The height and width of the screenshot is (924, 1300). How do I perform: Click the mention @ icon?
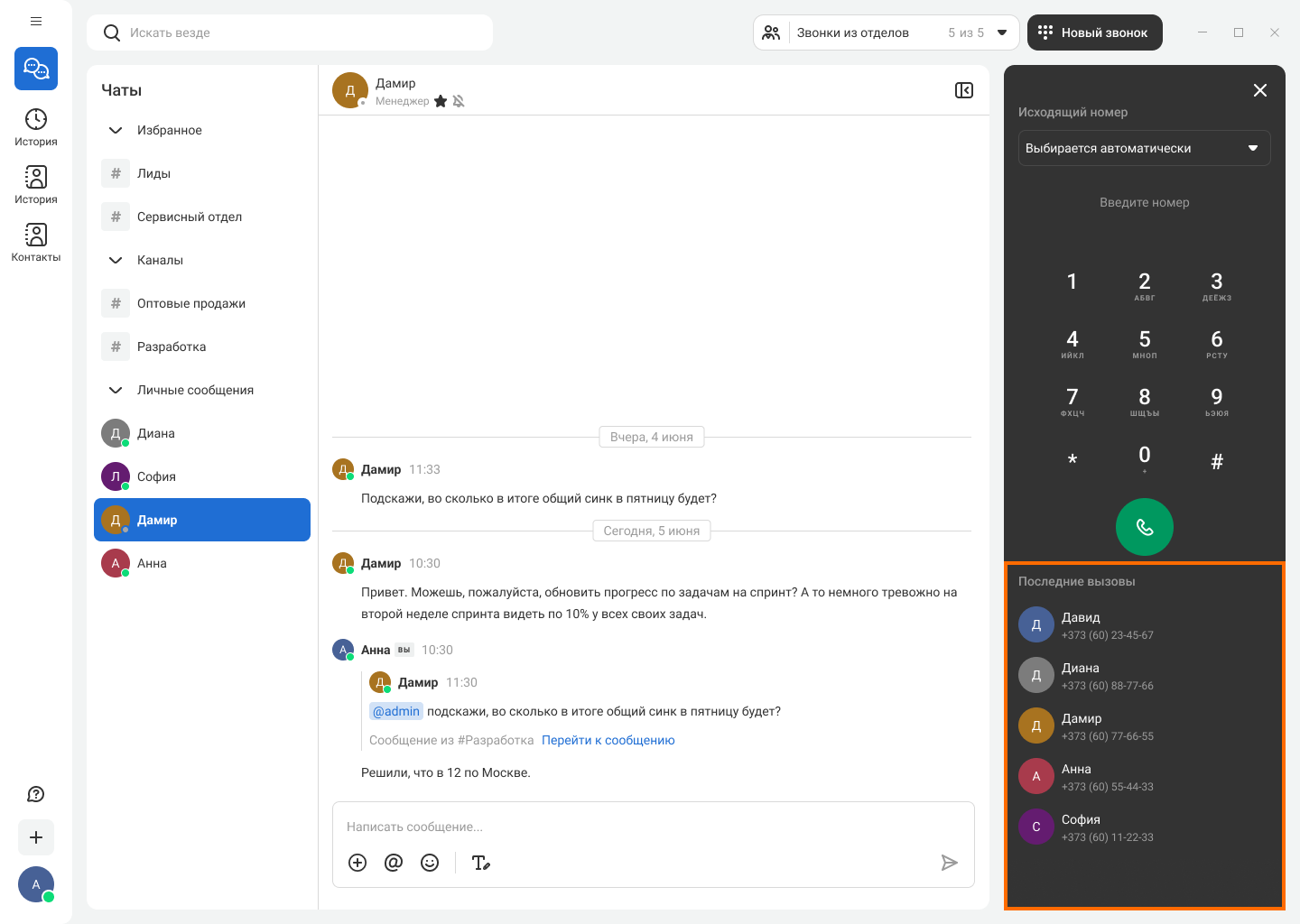pos(394,863)
